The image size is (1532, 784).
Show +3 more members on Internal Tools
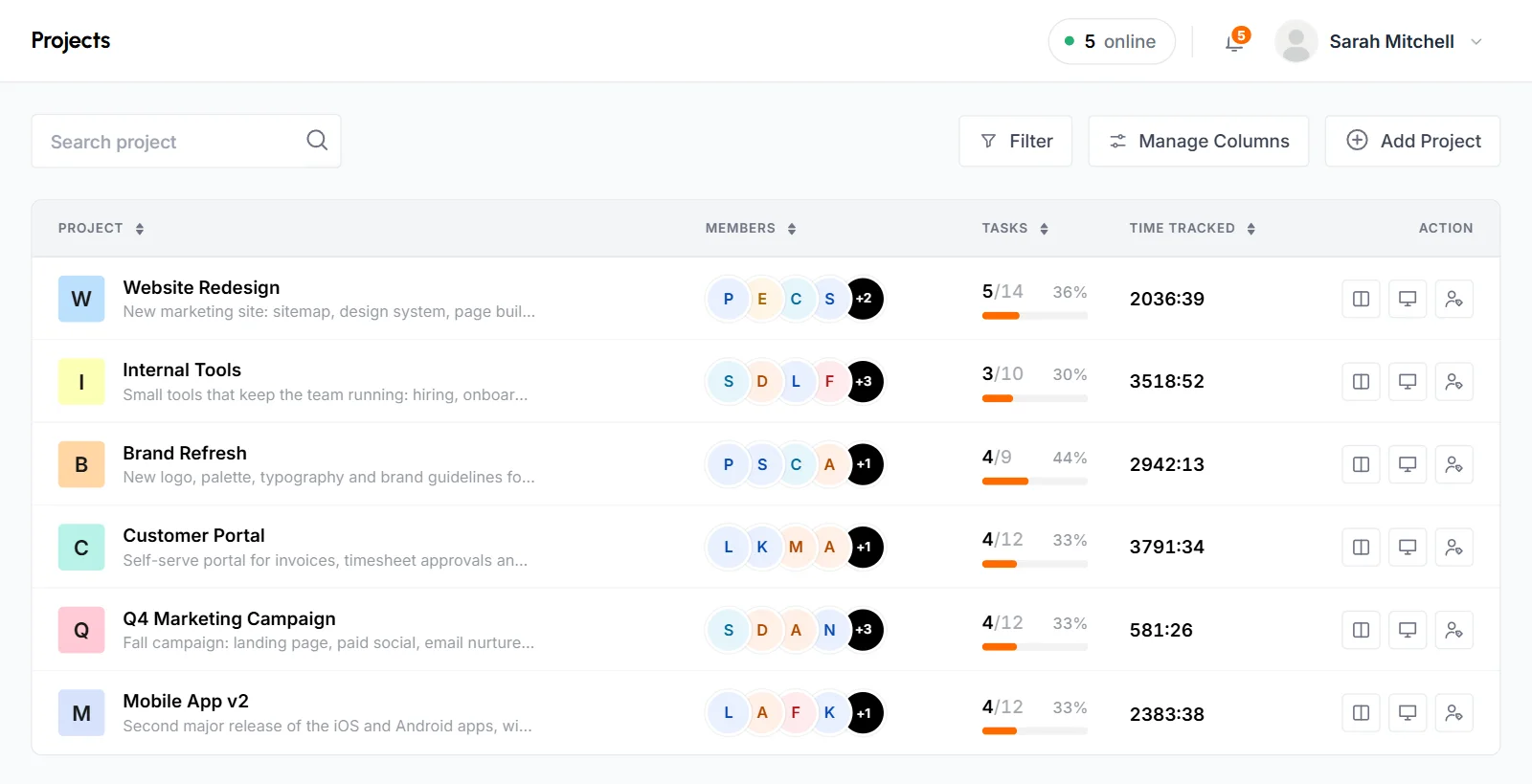pyautogui.click(x=864, y=381)
